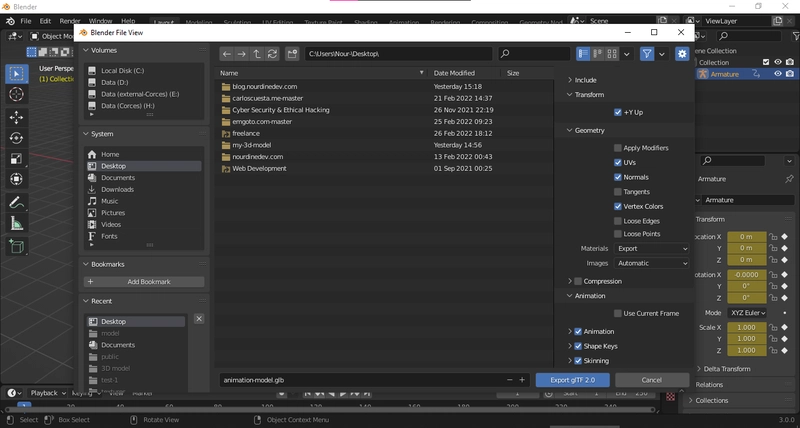Select the Select Box tool in viewport
The image size is (800, 428).
pyautogui.click(x=16, y=74)
